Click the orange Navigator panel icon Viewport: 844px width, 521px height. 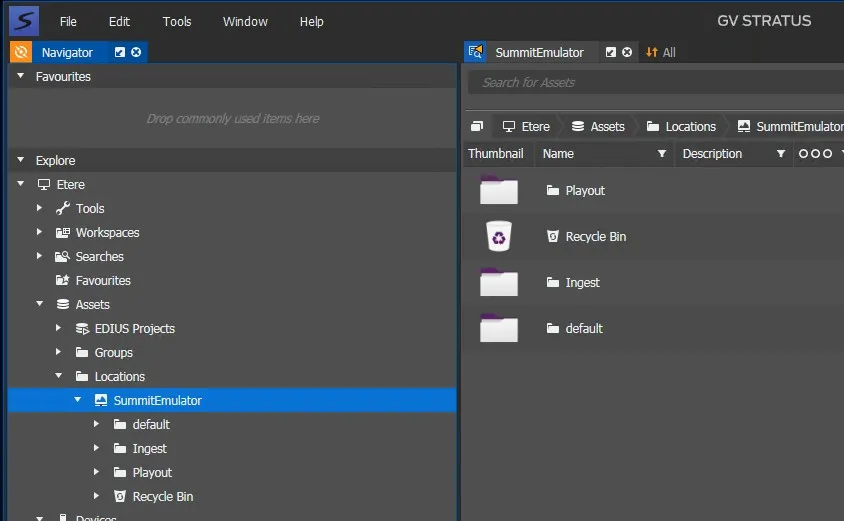(x=21, y=52)
